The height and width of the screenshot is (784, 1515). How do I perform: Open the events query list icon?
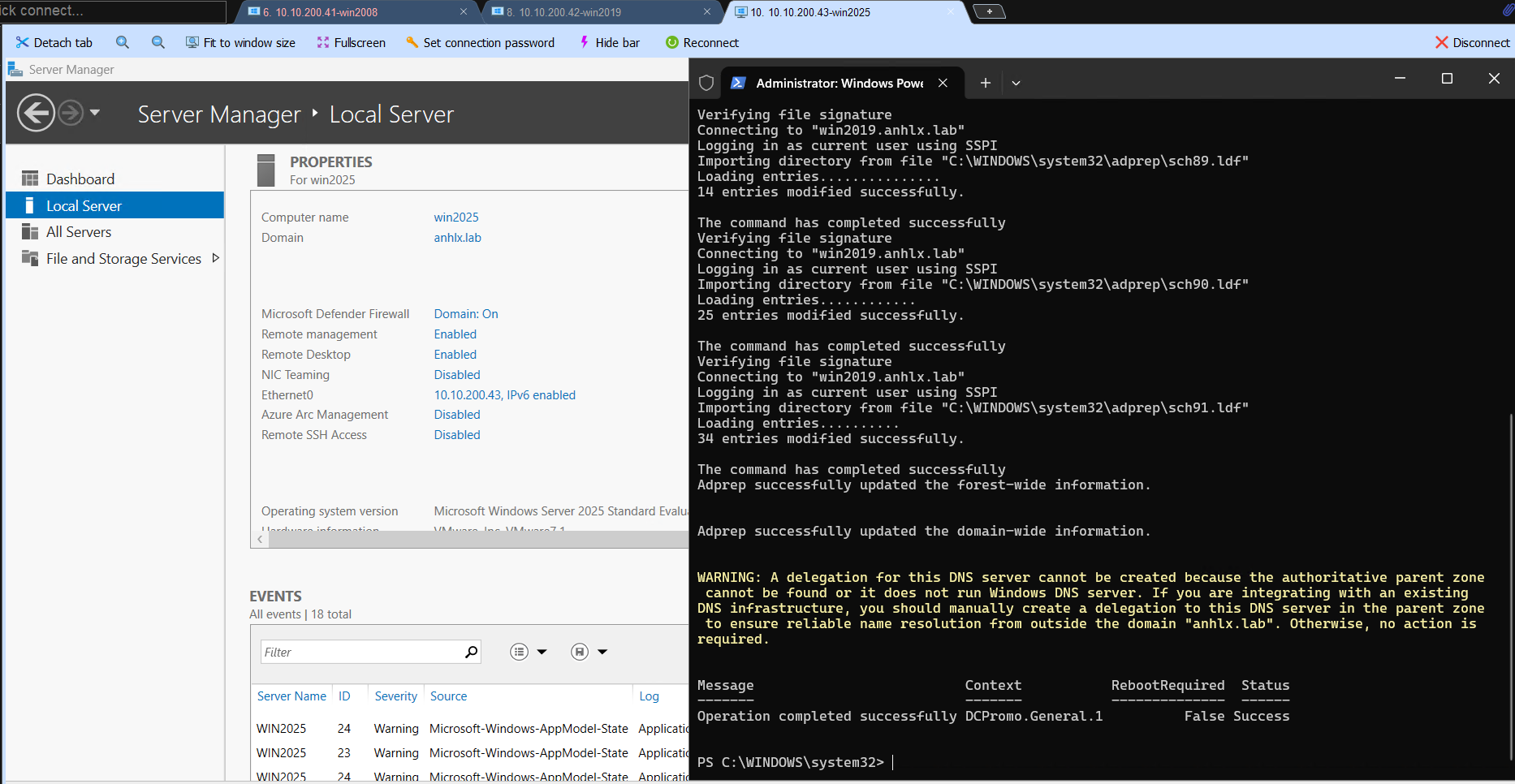tap(519, 652)
